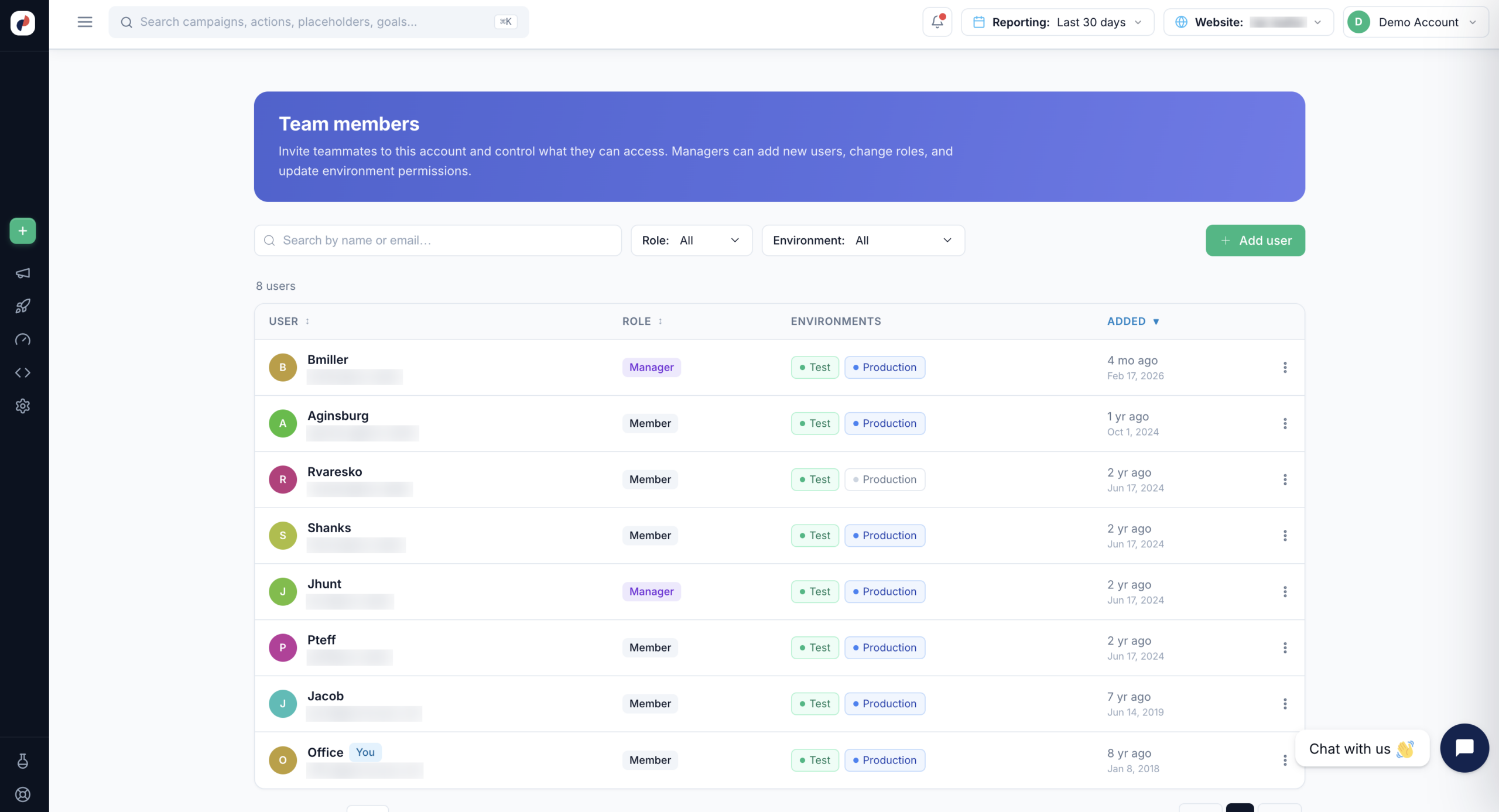Focus the global campaign search field

point(319,22)
